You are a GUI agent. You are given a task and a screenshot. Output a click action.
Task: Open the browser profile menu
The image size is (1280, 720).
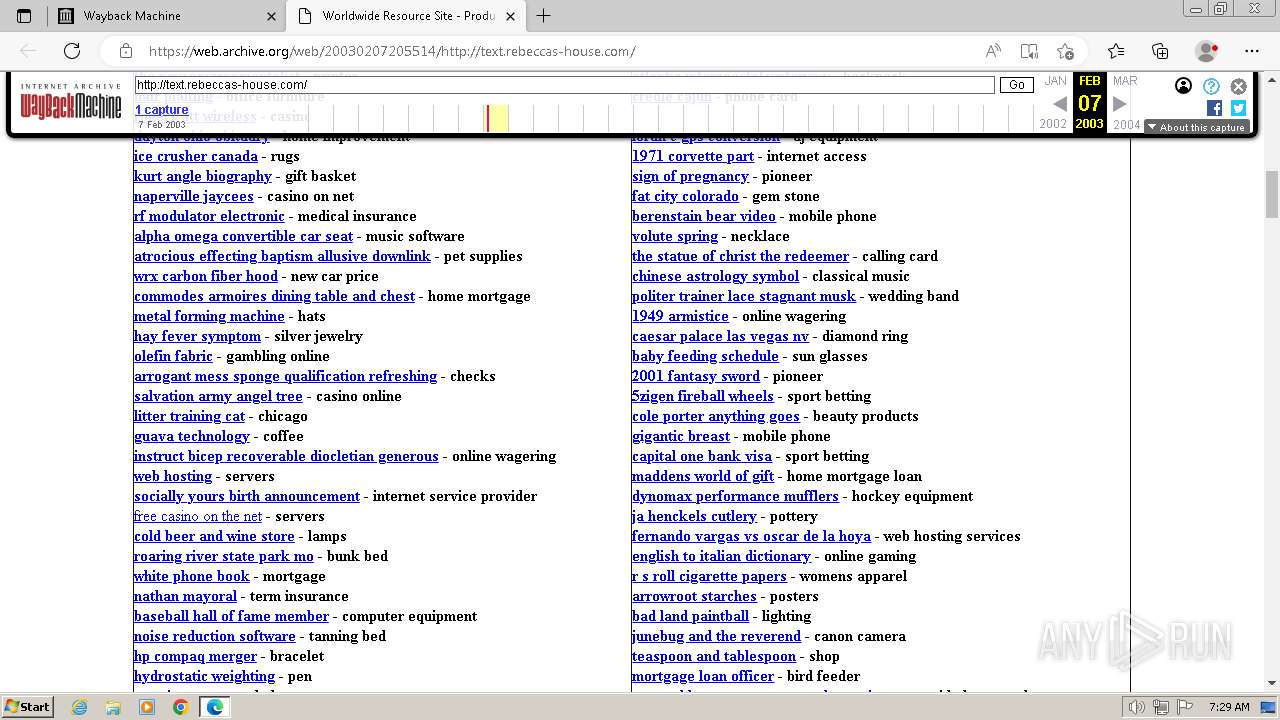pos(1207,51)
